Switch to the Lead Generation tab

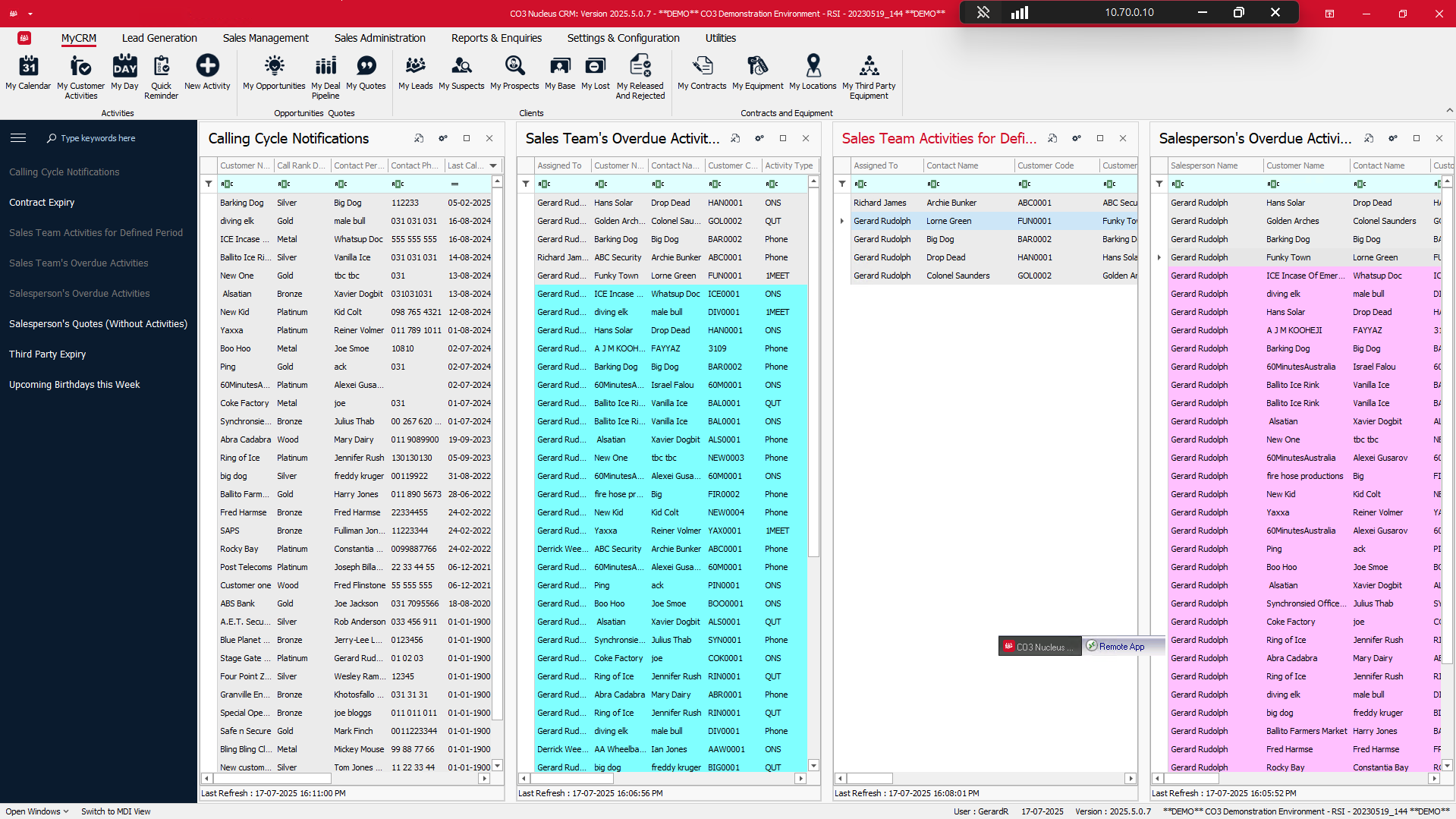[159, 38]
